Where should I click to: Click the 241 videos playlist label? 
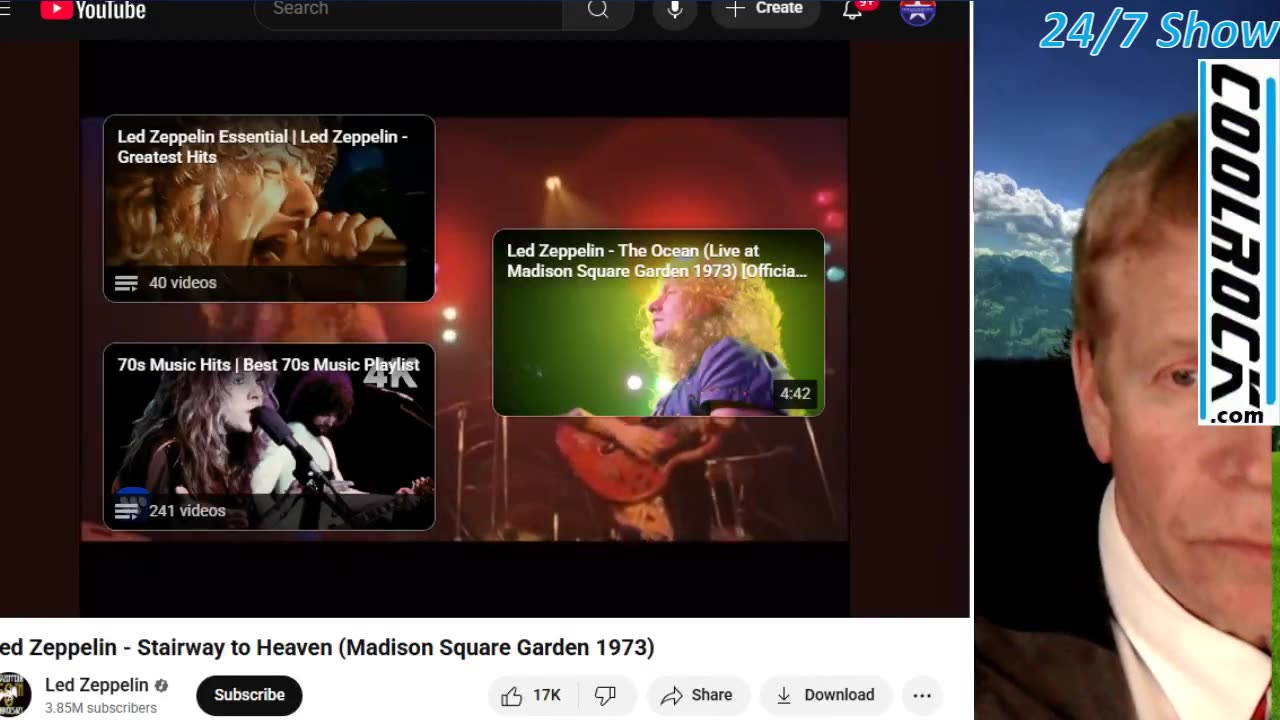(186, 511)
